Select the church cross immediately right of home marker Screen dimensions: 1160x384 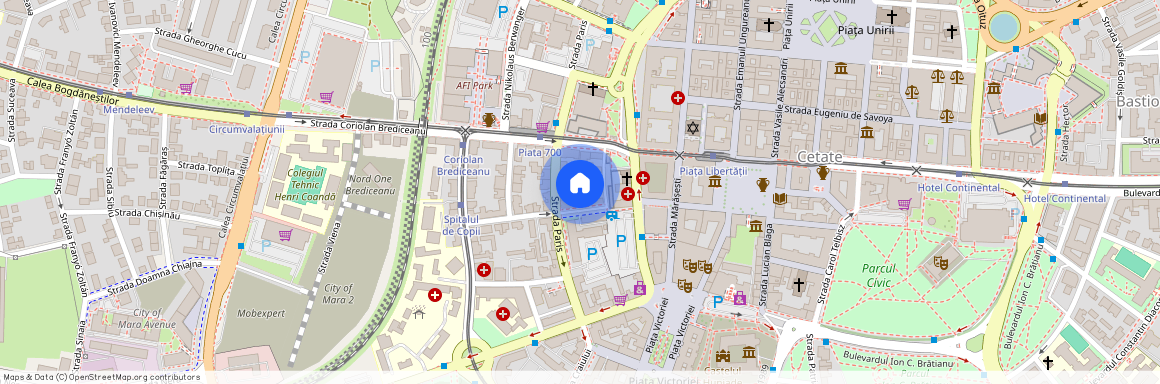[x=627, y=178]
